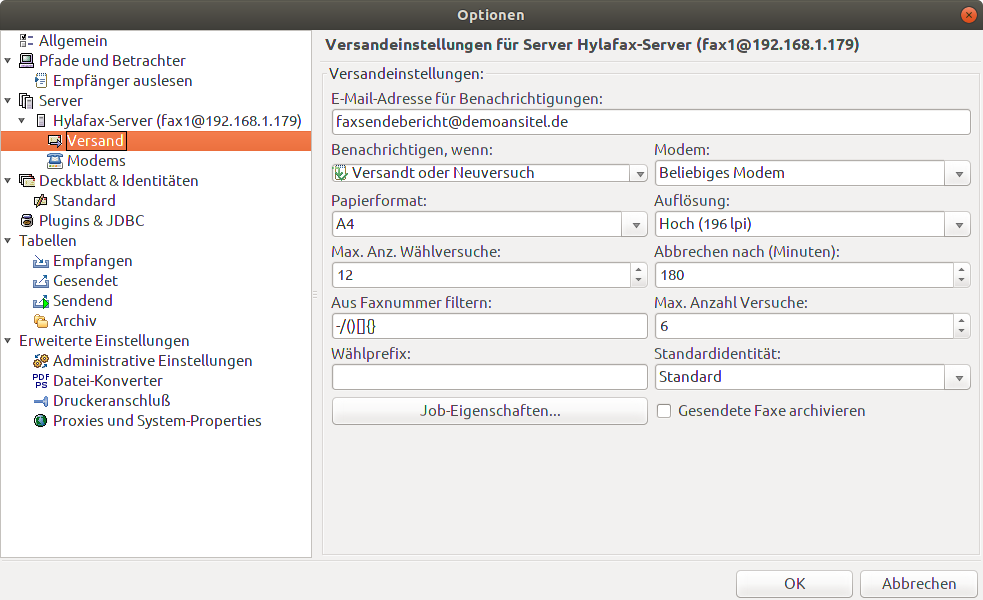Viewport: 983px width, 600px height.
Task: Click the Modems icon in tree
Action: coord(55,161)
